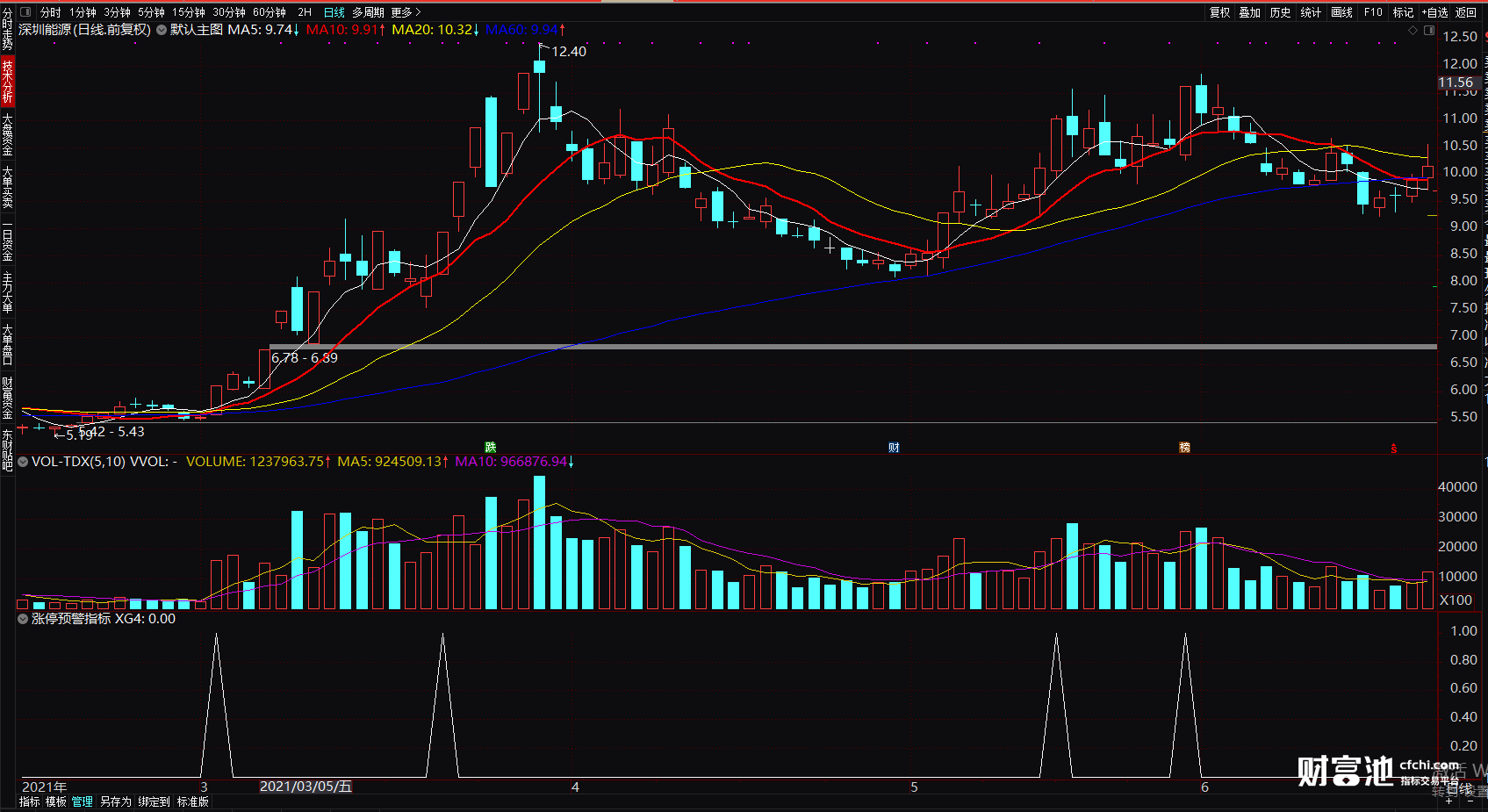Switch to 15分钟 period
The image size is (1488, 812).
(x=188, y=12)
